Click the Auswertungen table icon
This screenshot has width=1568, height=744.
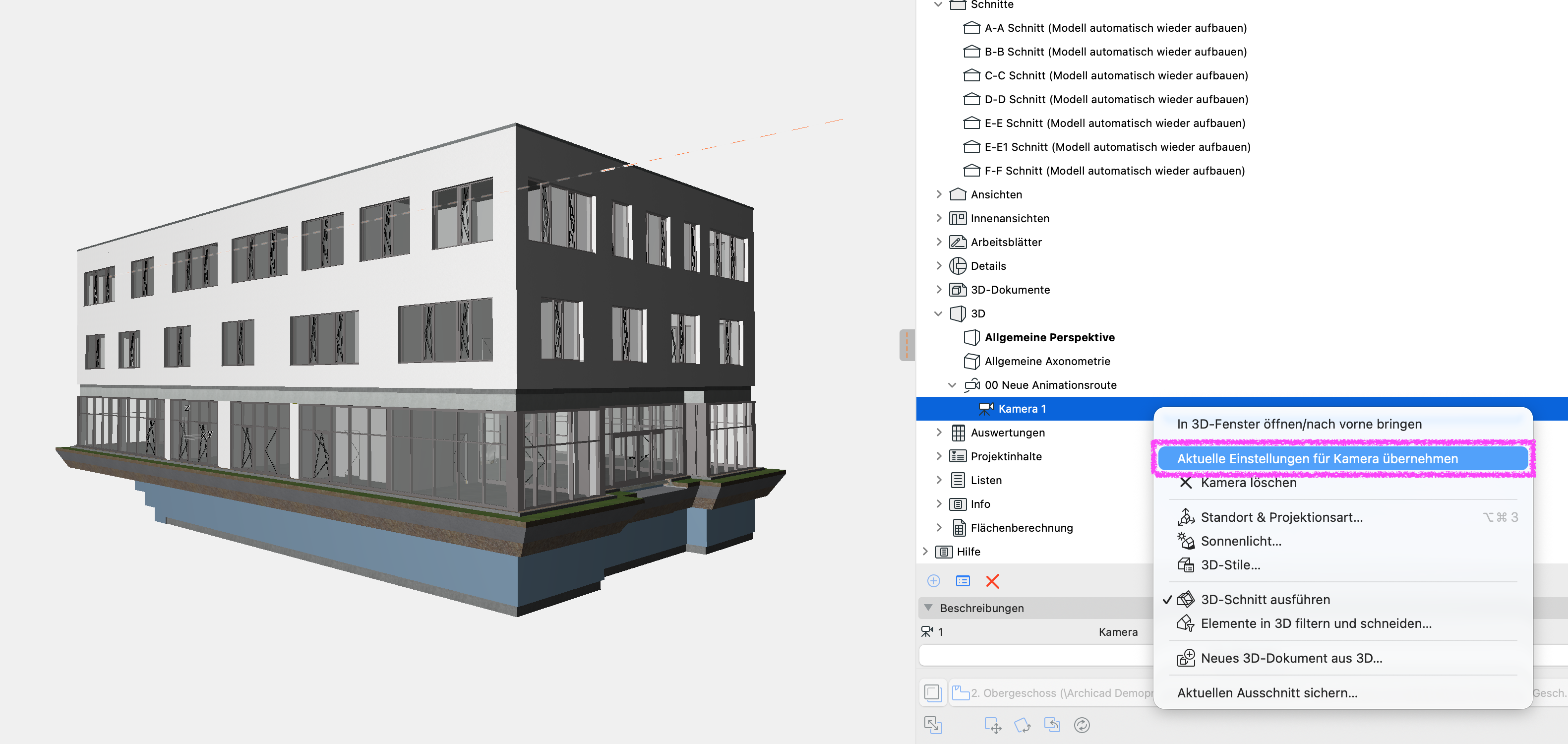[x=958, y=433]
